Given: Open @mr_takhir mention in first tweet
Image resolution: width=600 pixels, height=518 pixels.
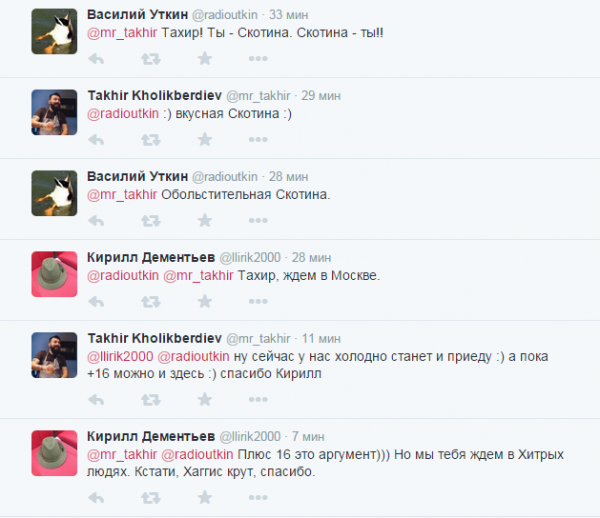Looking at the screenshot, I should pos(122,33).
